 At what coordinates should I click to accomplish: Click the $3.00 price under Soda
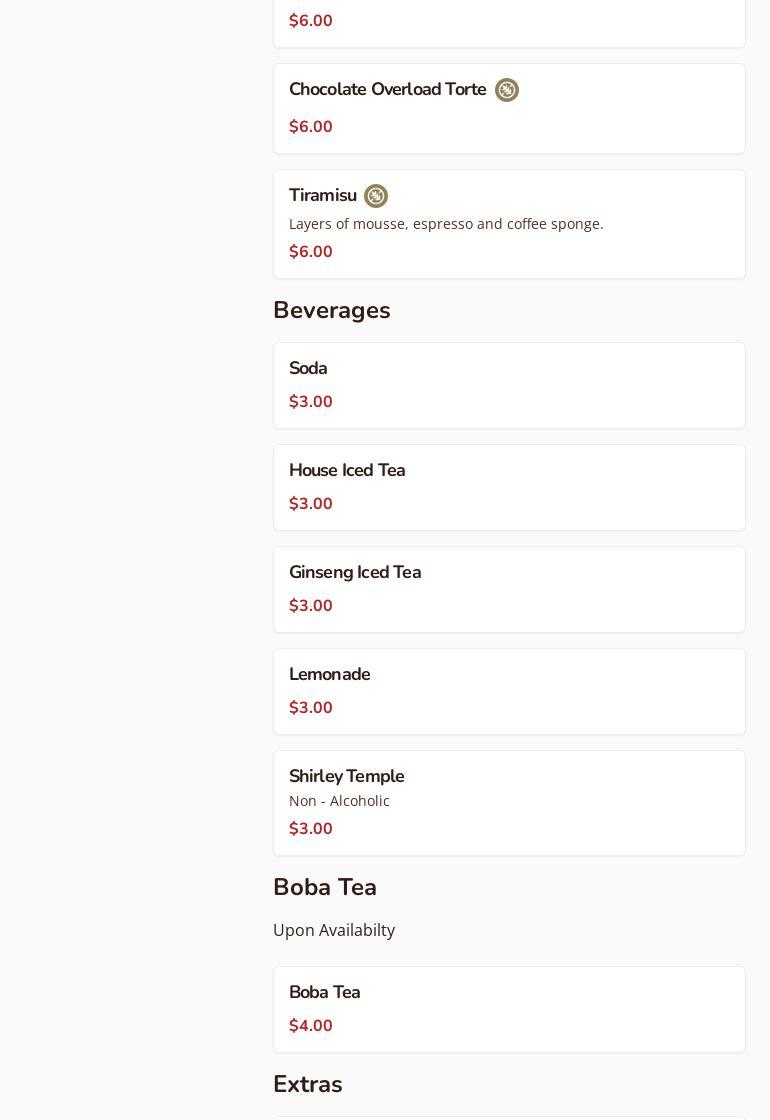pyautogui.click(x=311, y=402)
